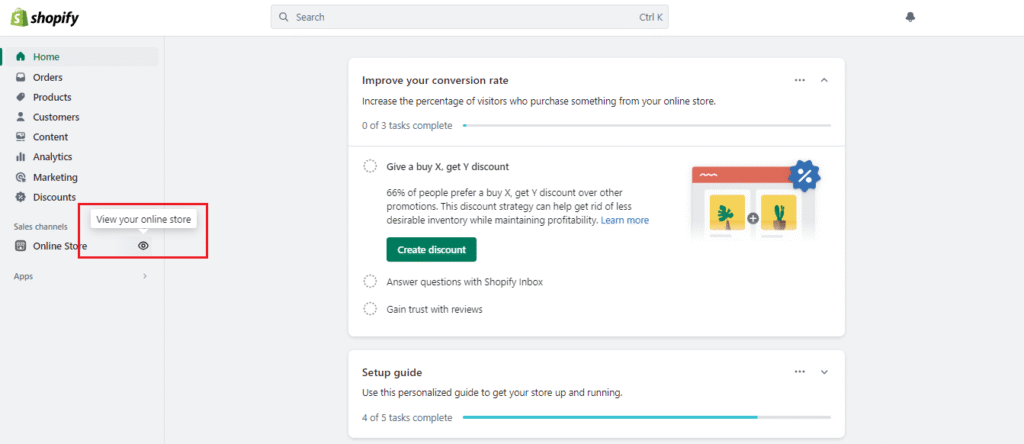
Task: Expand the Apps section in sidebar
Action: tap(144, 276)
